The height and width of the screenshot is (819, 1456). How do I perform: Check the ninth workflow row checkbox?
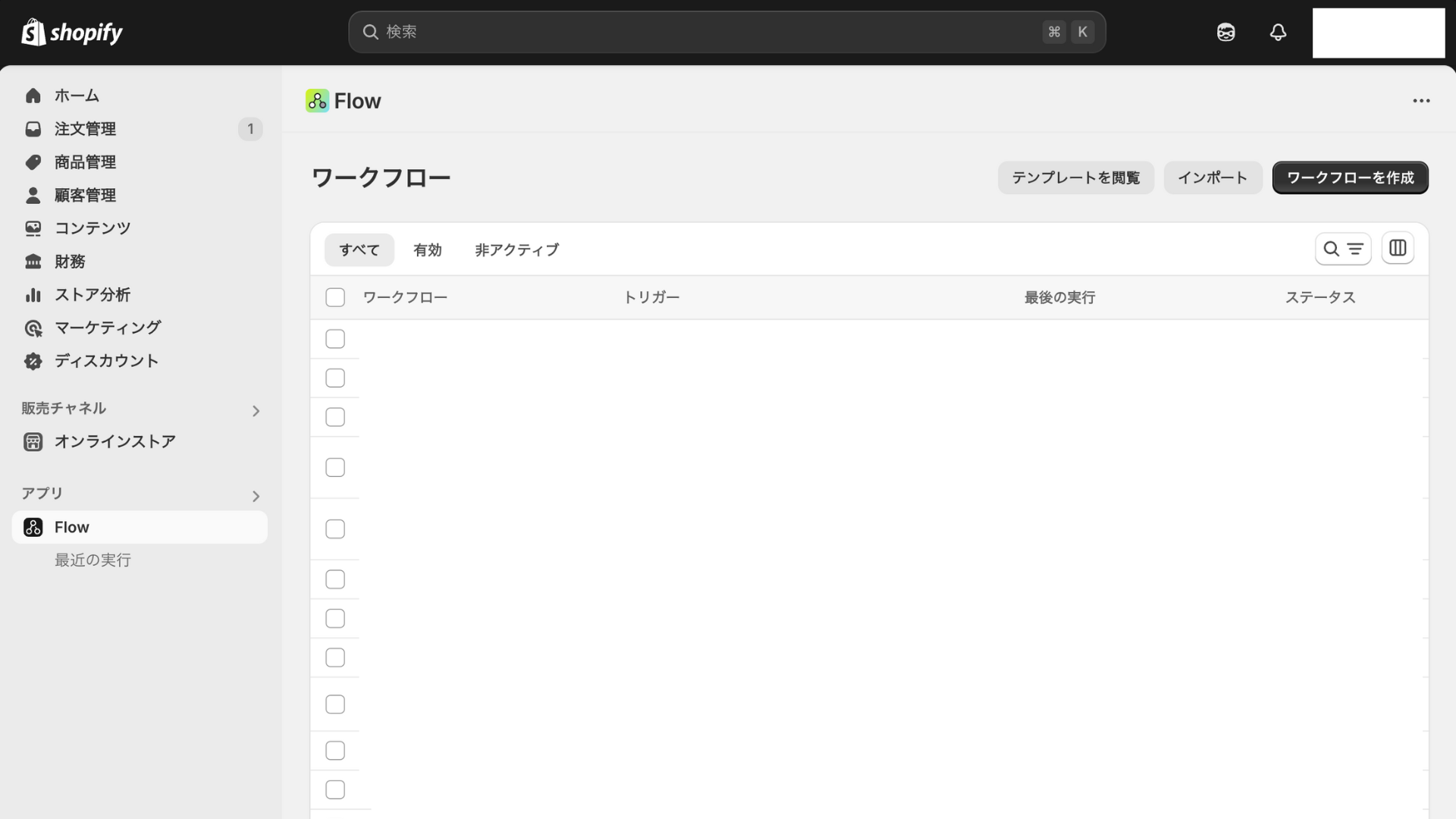tap(335, 704)
